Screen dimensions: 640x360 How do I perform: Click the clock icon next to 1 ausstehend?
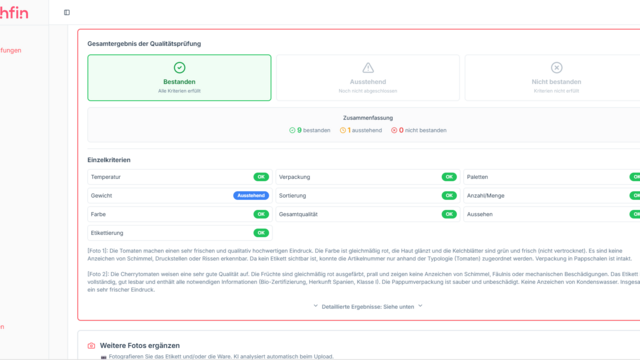pos(343,130)
